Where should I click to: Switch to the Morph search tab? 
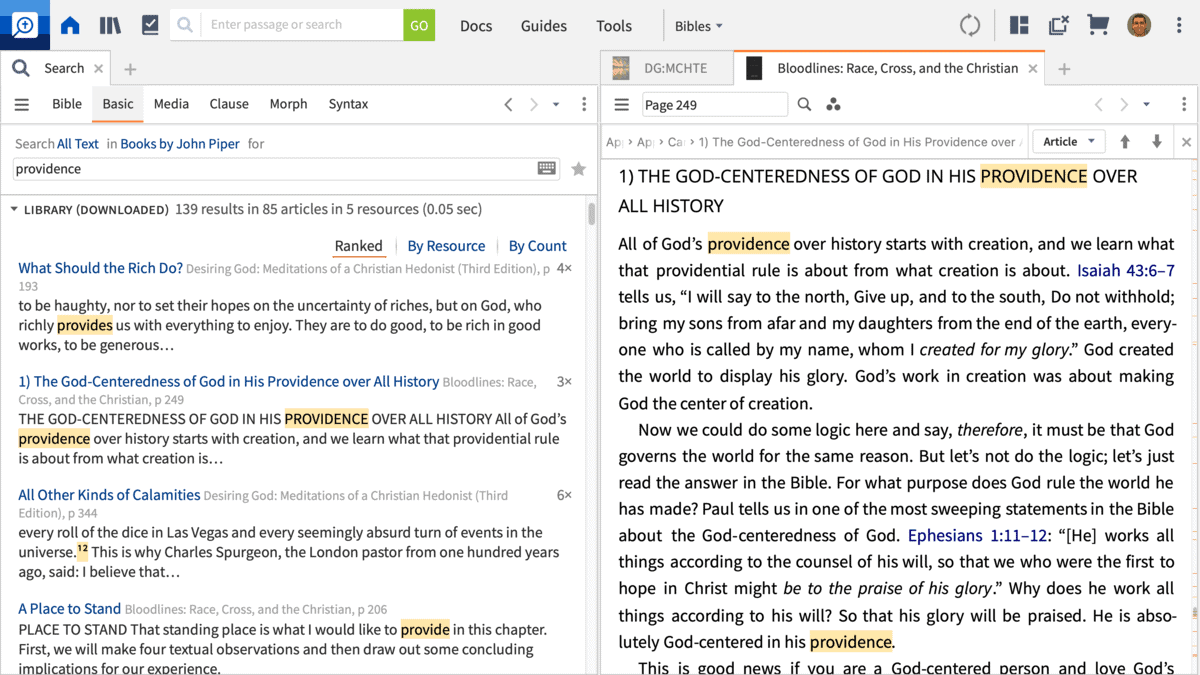(288, 104)
